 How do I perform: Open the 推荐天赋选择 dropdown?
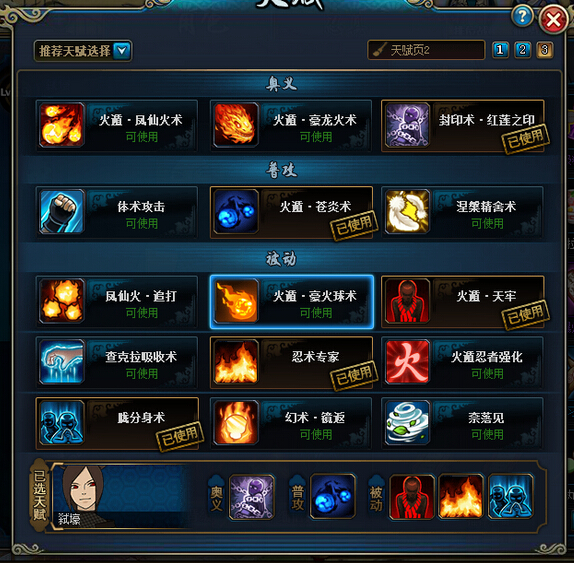coord(83,51)
